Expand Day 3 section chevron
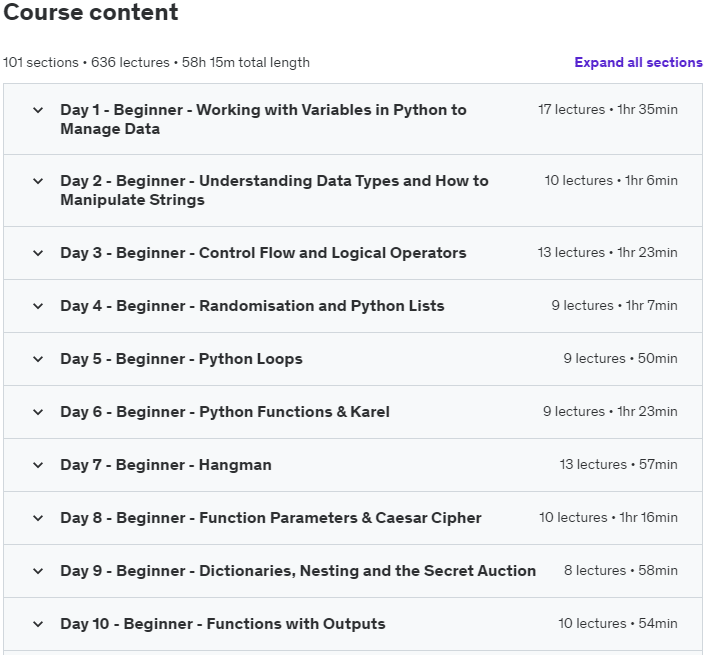The width and height of the screenshot is (705, 655). coord(38,253)
